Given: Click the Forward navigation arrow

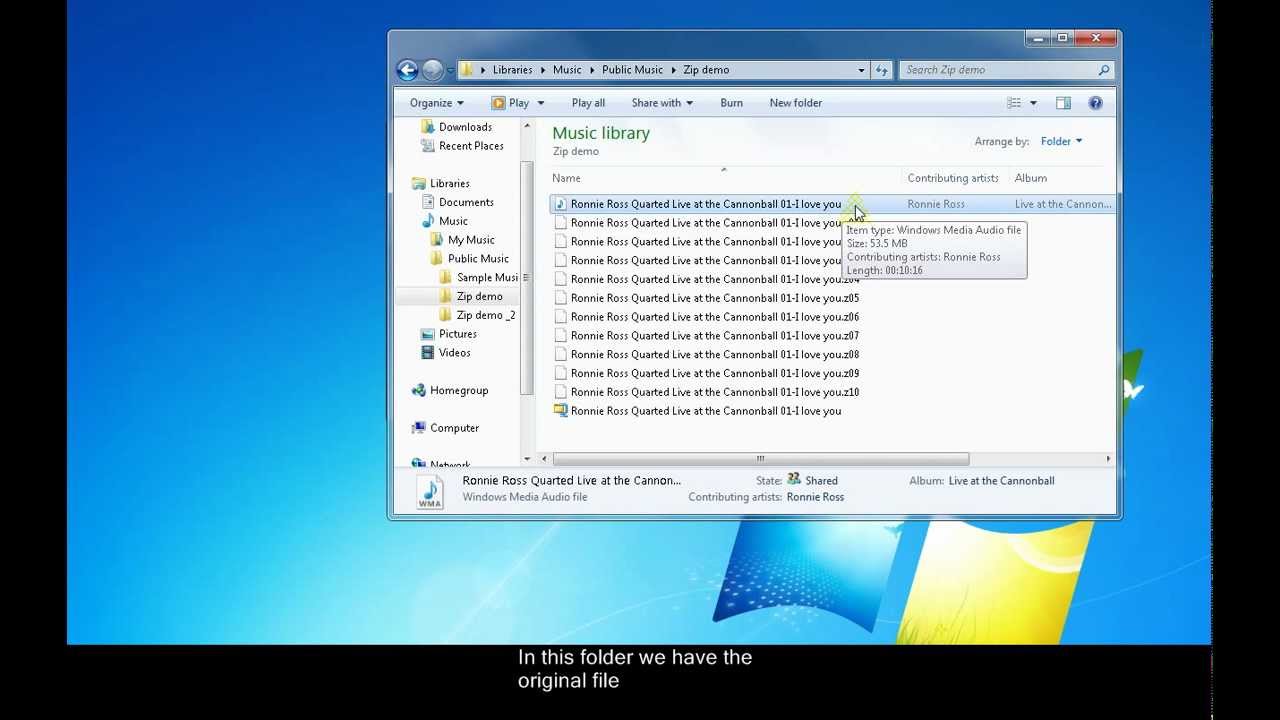Looking at the screenshot, I should coord(432,70).
